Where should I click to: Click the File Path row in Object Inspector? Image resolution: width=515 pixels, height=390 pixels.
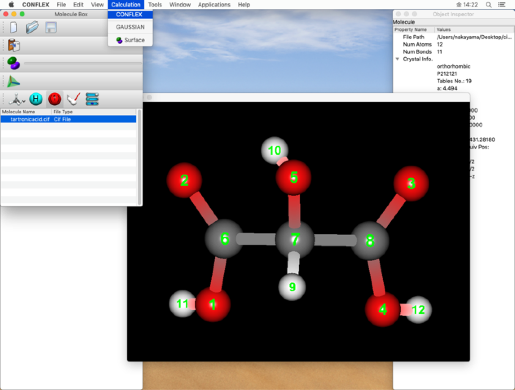(454, 37)
